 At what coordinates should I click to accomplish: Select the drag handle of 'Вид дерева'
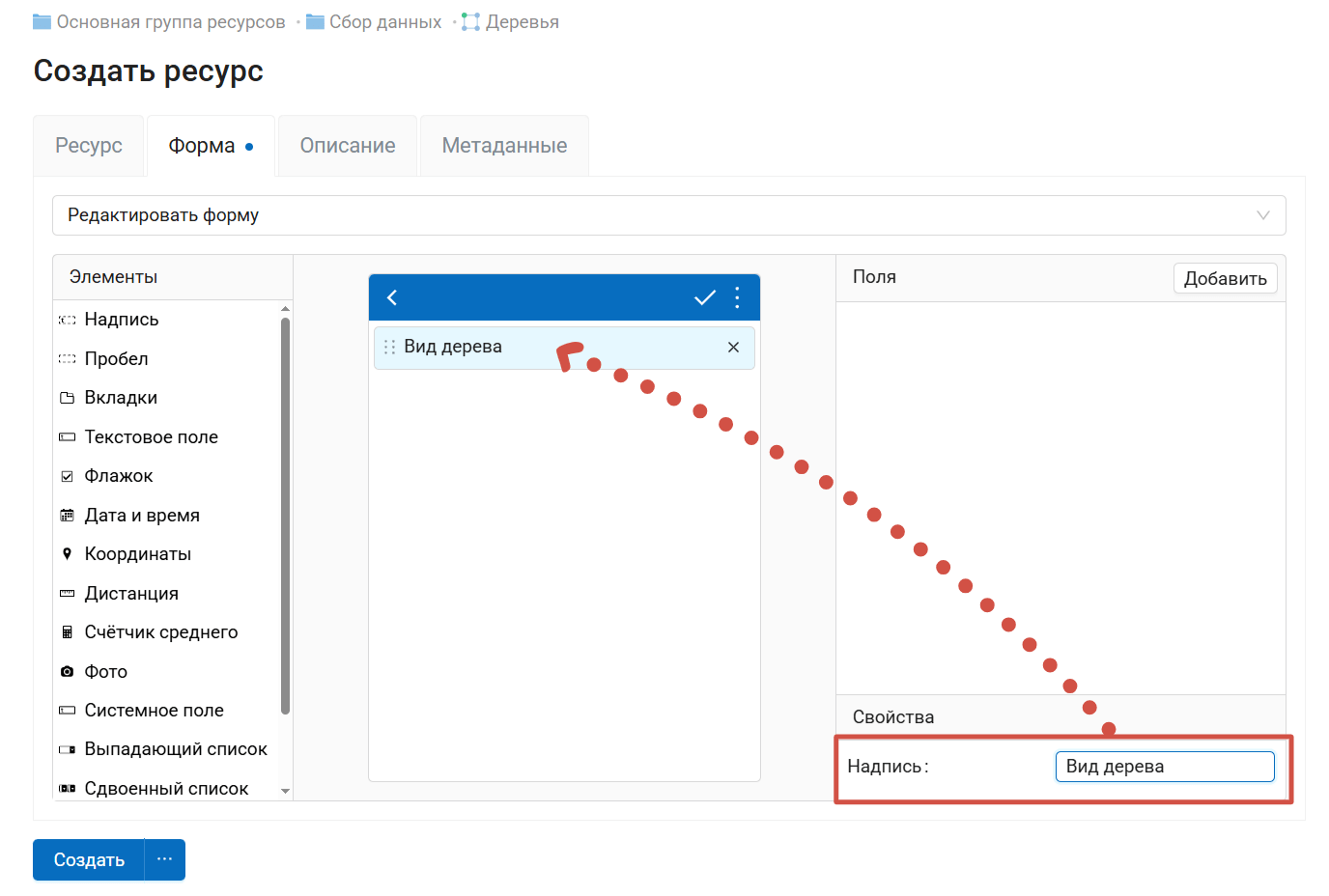point(389,348)
